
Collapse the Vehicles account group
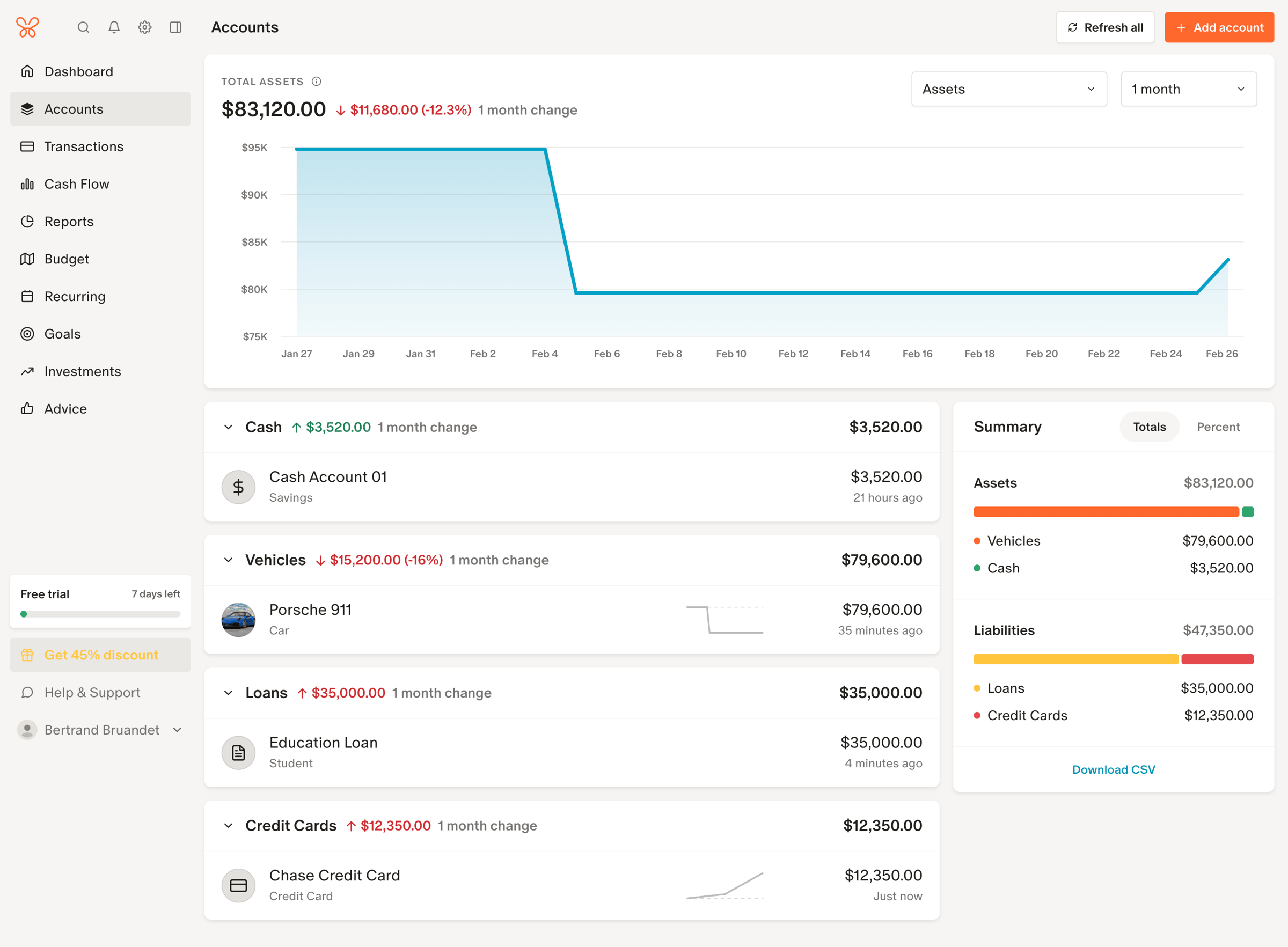point(228,560)
